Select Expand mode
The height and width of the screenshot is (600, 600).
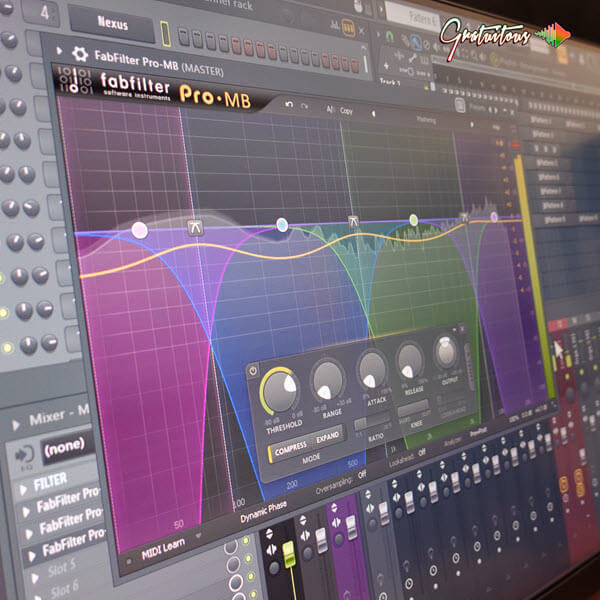coord(328,437)
